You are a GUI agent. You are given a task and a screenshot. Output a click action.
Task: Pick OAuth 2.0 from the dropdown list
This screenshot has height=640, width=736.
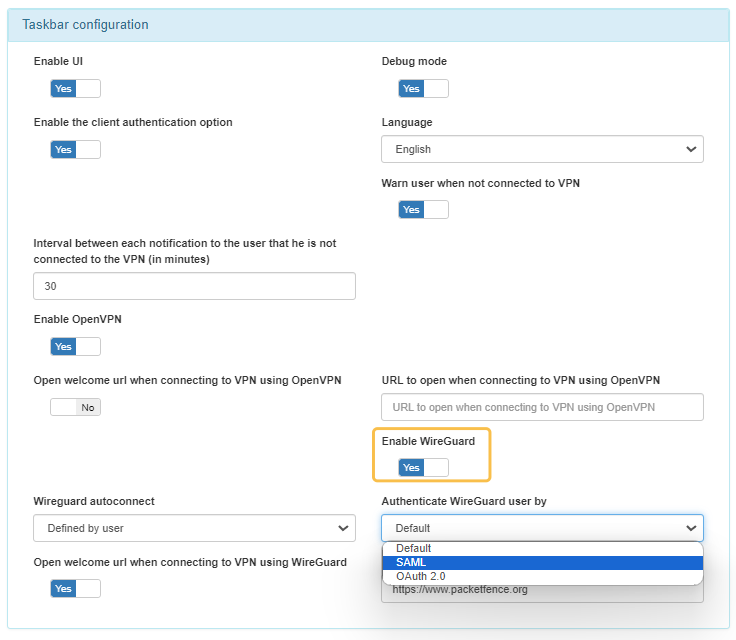point(420,577)
